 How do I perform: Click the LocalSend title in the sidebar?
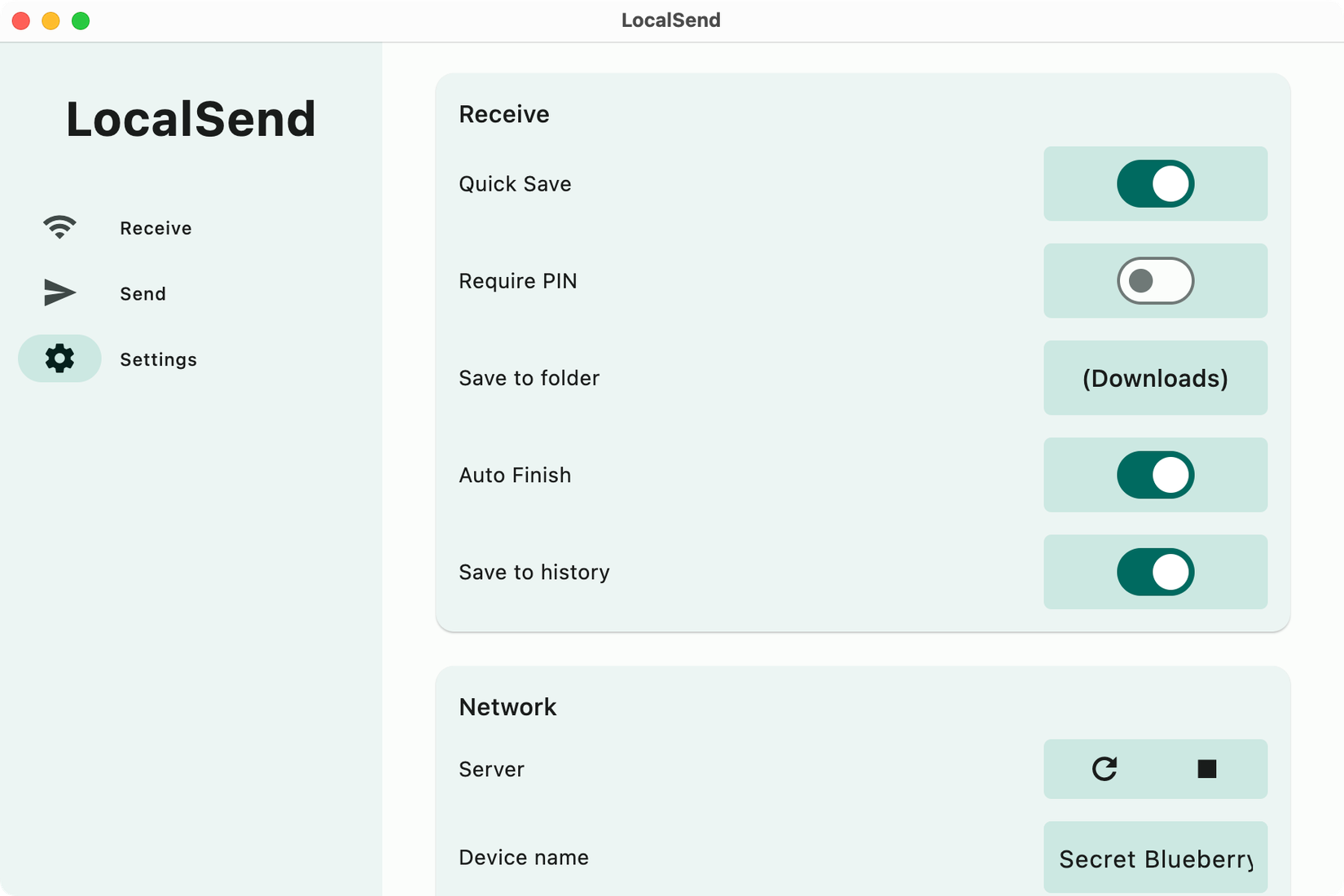click(x=191, y=119)
